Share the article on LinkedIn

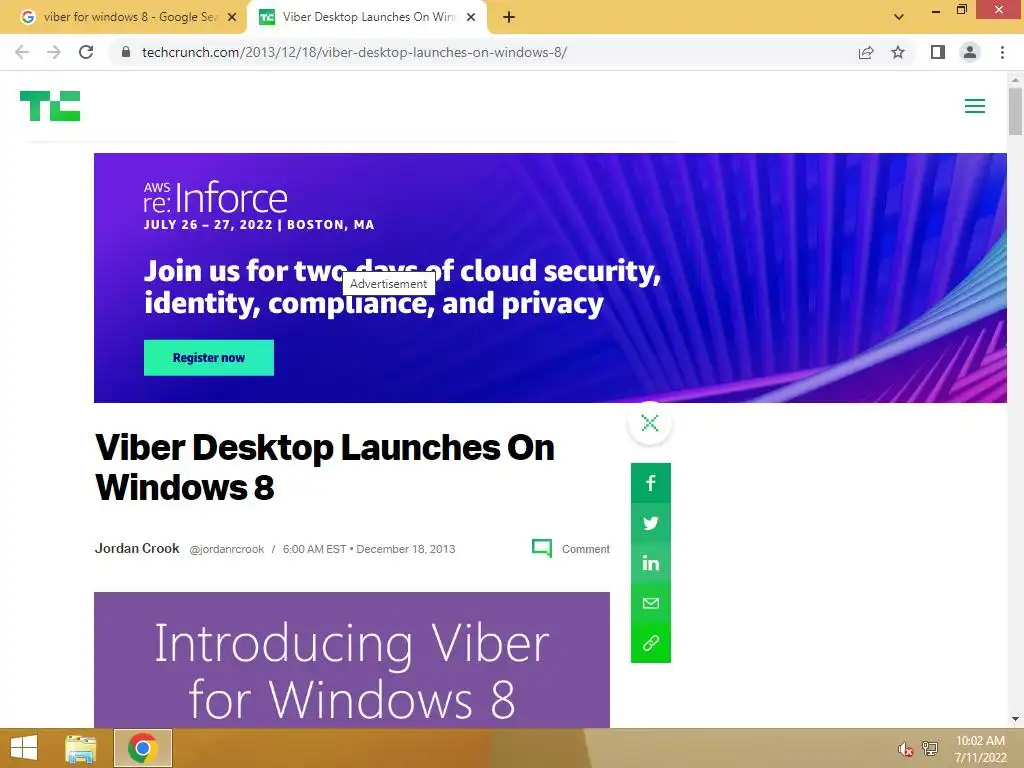click(x=650, y=563)
